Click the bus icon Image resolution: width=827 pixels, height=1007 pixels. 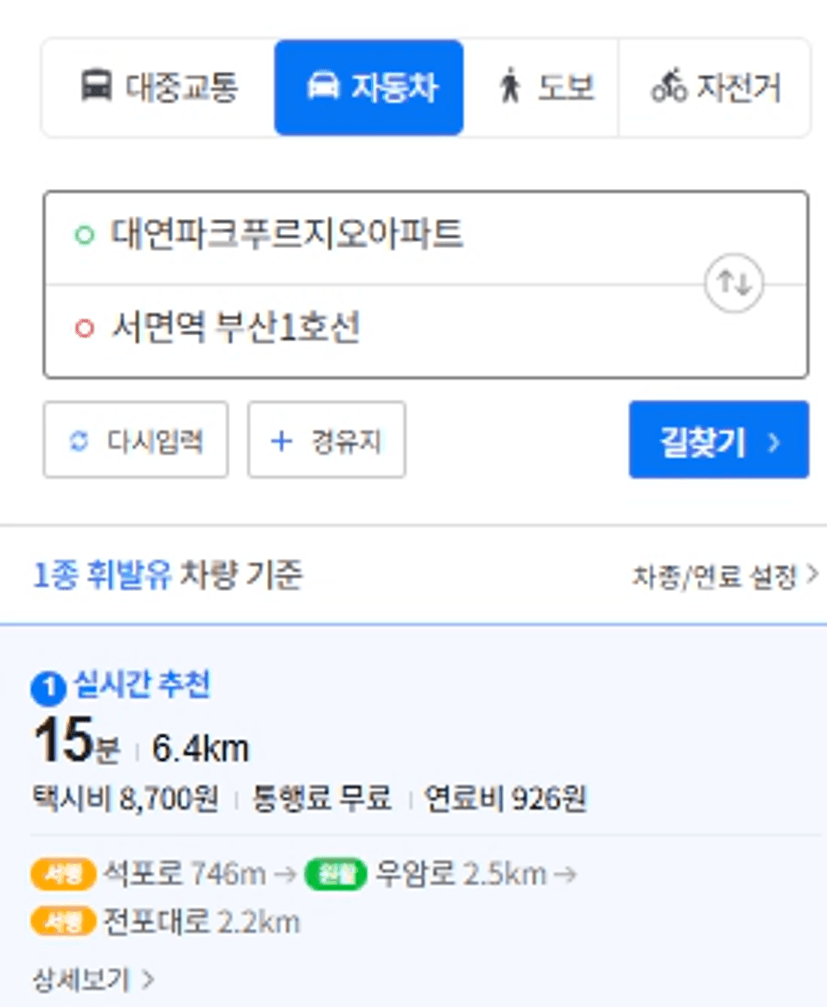pos(96,86)
